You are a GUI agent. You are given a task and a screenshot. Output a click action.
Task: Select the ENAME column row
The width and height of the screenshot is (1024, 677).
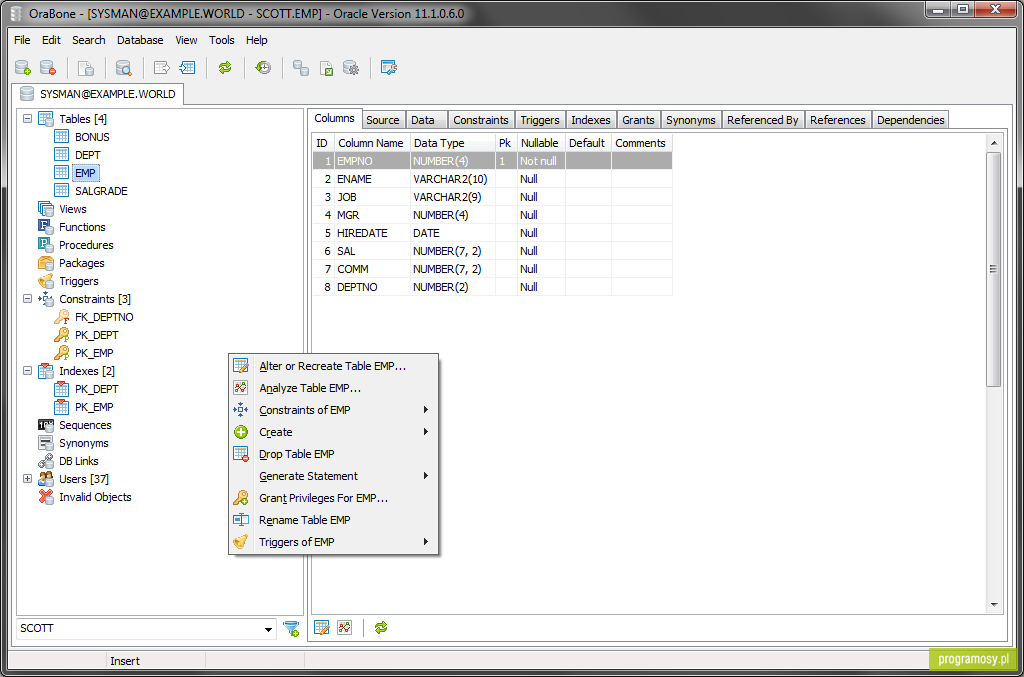(x=492, y=179)
